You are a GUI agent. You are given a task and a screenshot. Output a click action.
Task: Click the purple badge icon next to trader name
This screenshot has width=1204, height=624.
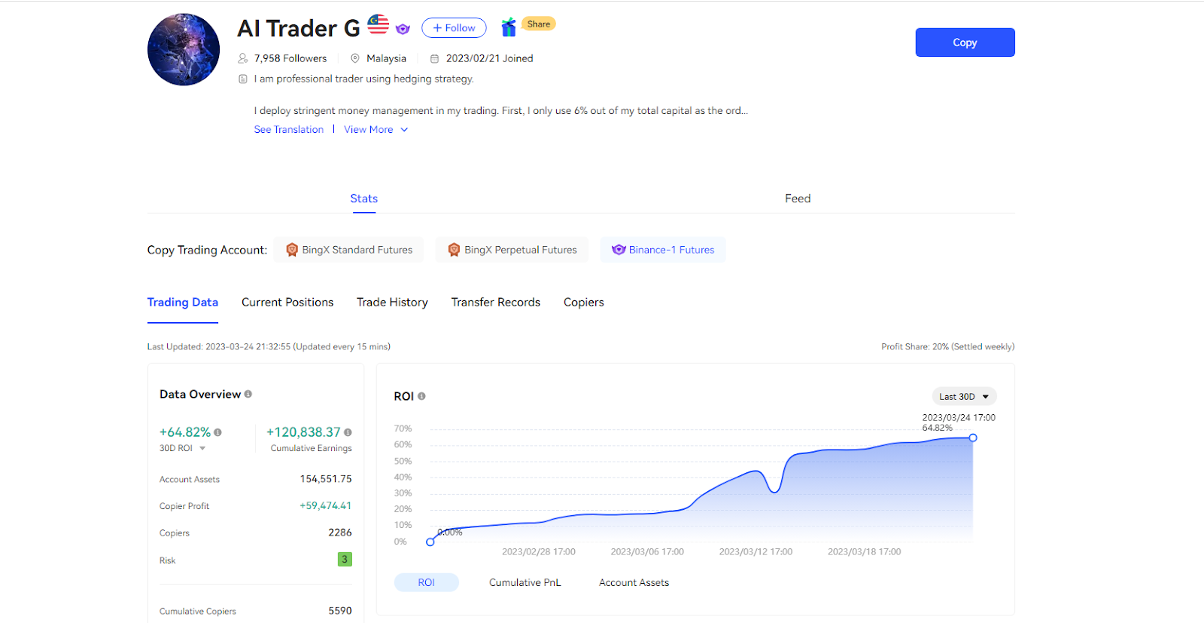coord(403,29)
